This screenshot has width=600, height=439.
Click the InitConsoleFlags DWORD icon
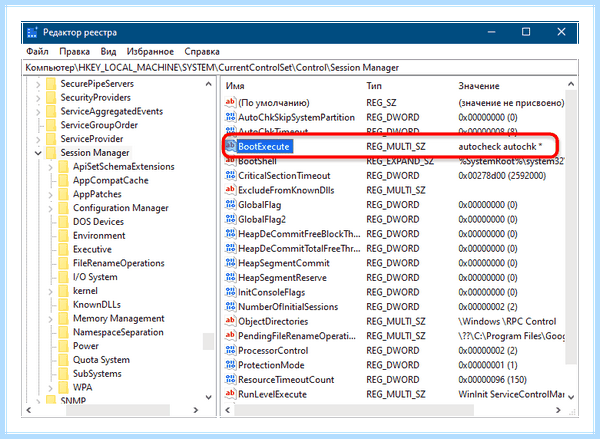(230, 292)
